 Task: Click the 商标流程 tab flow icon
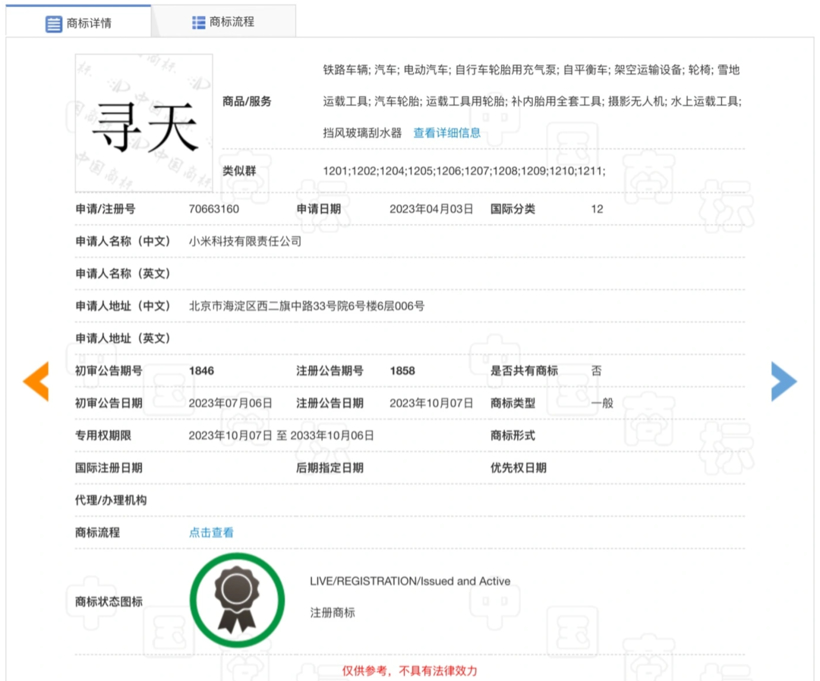[199, 22]
